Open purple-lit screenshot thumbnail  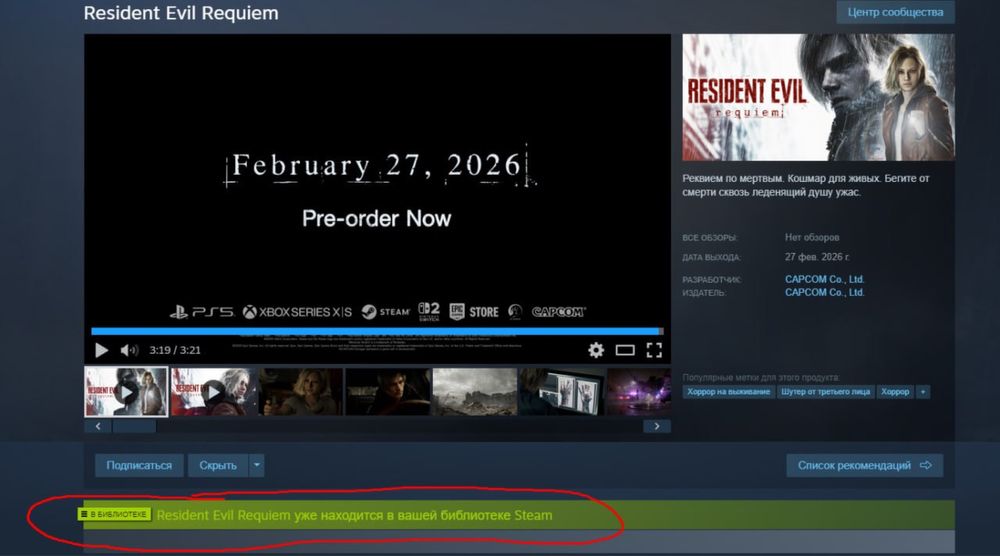coord(638,391)
